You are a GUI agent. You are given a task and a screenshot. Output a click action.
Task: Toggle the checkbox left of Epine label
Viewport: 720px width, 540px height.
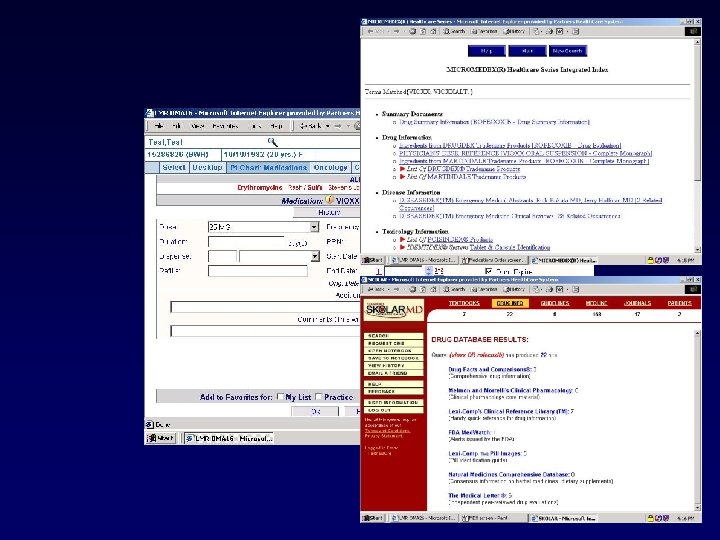point(489,271)
